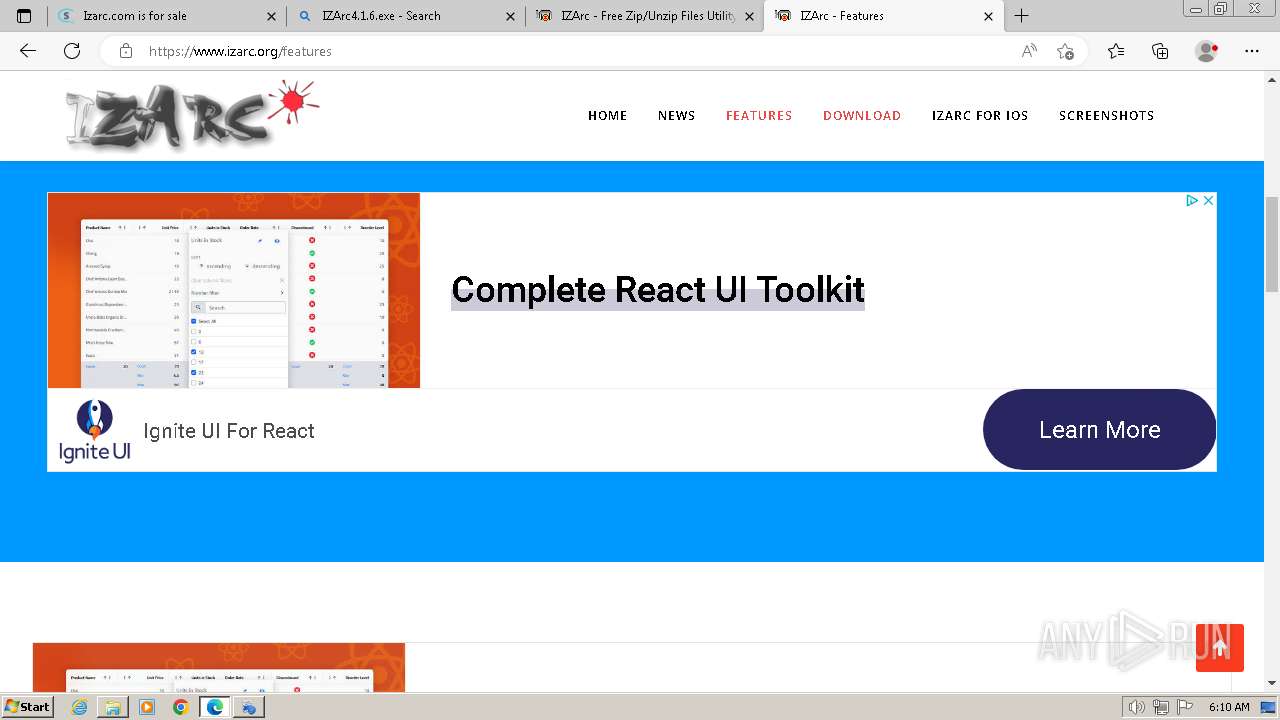View site information via the lock icon
Screen dimensions: 1280x720
coord(126,51)
